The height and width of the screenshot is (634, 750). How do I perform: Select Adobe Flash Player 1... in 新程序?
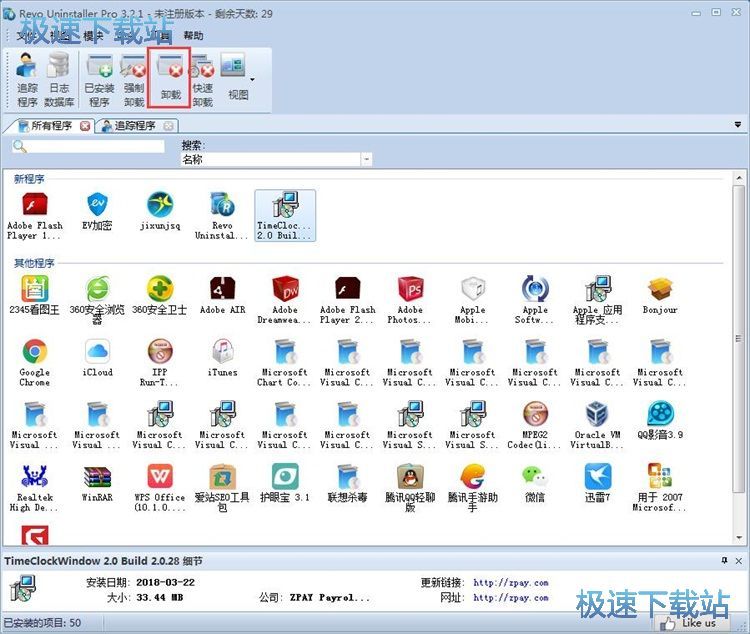pyautogui.click(x=34, y=216)
